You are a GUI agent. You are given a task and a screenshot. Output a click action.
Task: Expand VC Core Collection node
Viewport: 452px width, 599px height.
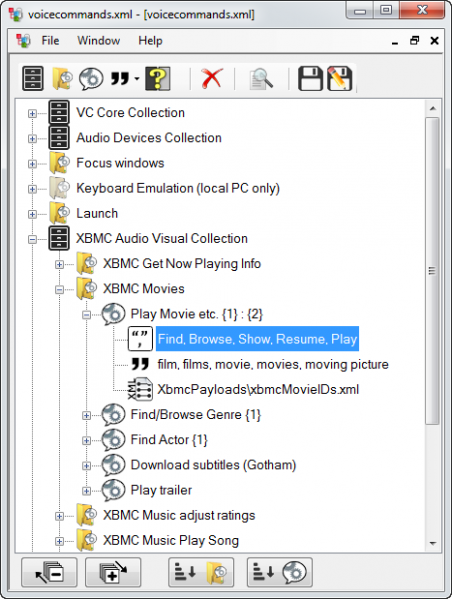click(32, 113)
